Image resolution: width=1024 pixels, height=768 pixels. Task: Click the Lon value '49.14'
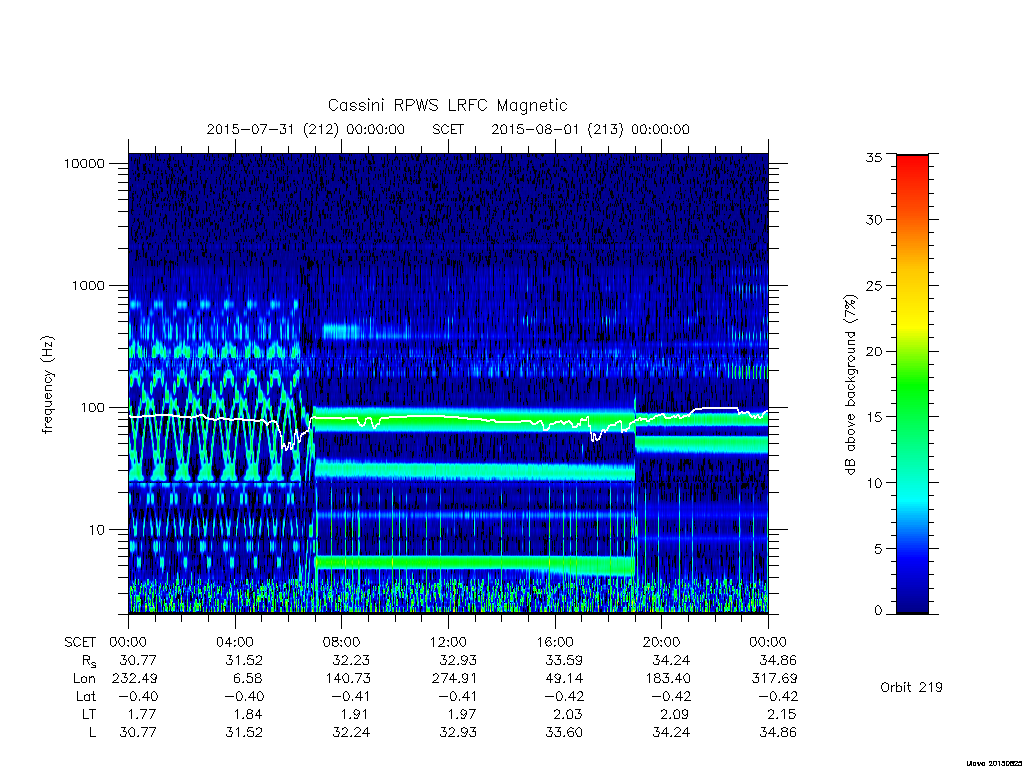click(564, 679)
